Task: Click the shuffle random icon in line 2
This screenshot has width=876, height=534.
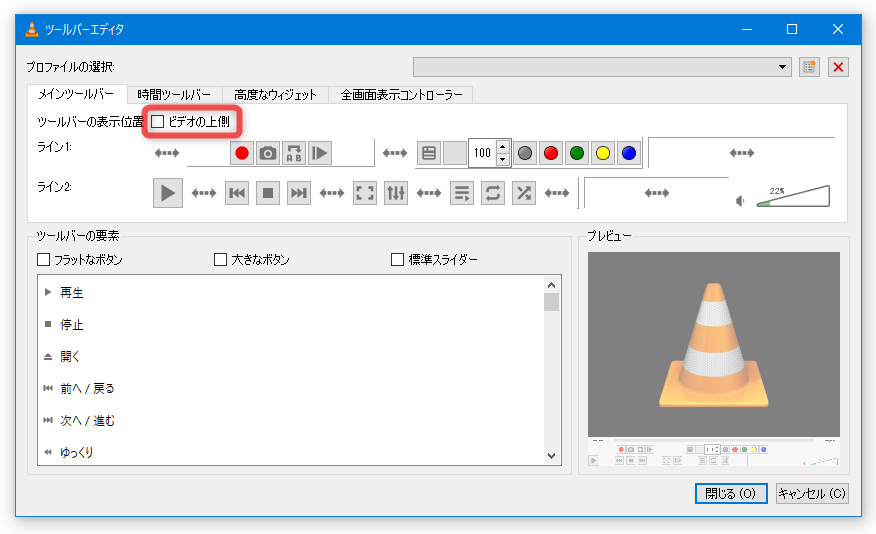Action: 524,193
